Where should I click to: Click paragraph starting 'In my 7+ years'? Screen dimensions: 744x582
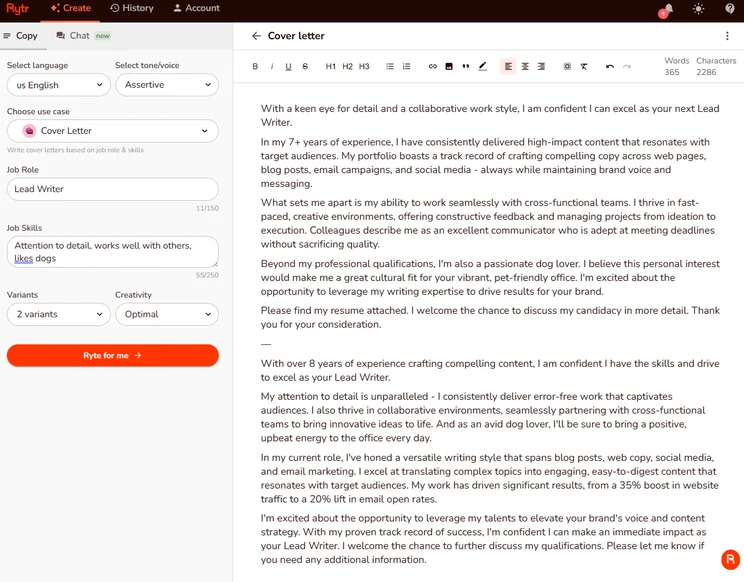point(486,163)
